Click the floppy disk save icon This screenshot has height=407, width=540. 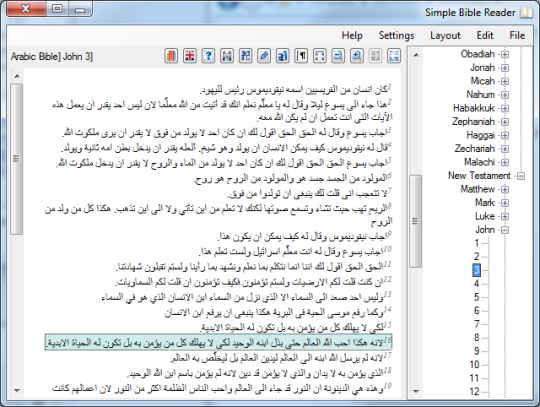(x=227, y=56)
